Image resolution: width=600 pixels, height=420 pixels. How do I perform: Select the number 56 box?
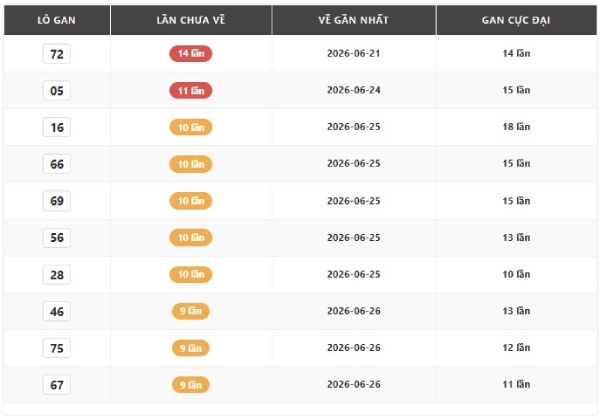[x=57, y=238]
